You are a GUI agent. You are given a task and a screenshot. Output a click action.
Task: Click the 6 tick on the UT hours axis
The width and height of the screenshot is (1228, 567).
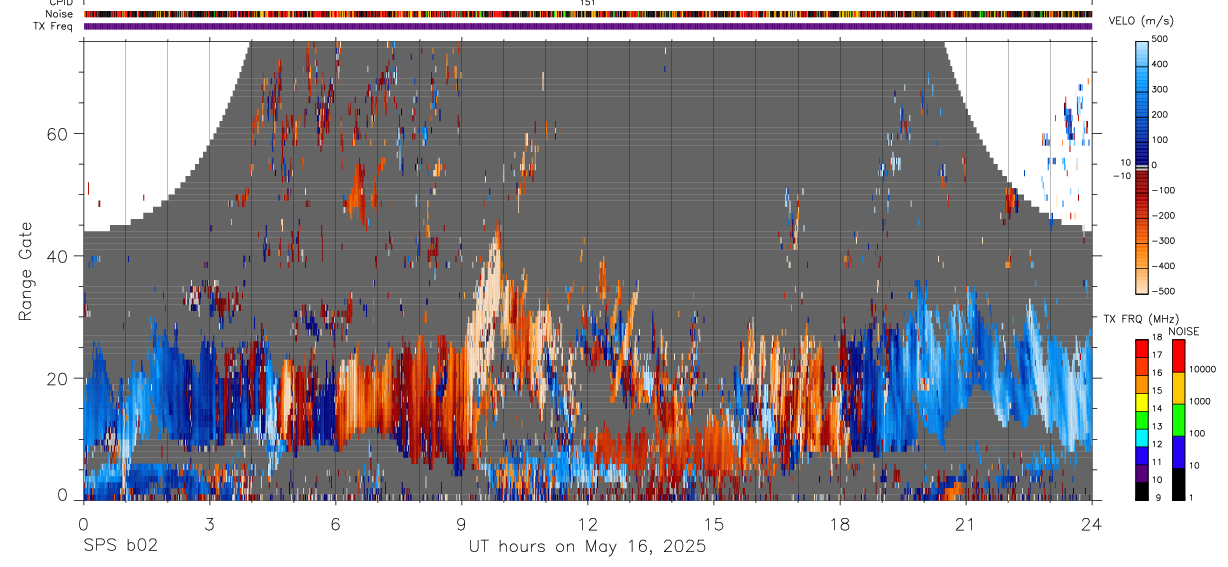coord(335,523)
